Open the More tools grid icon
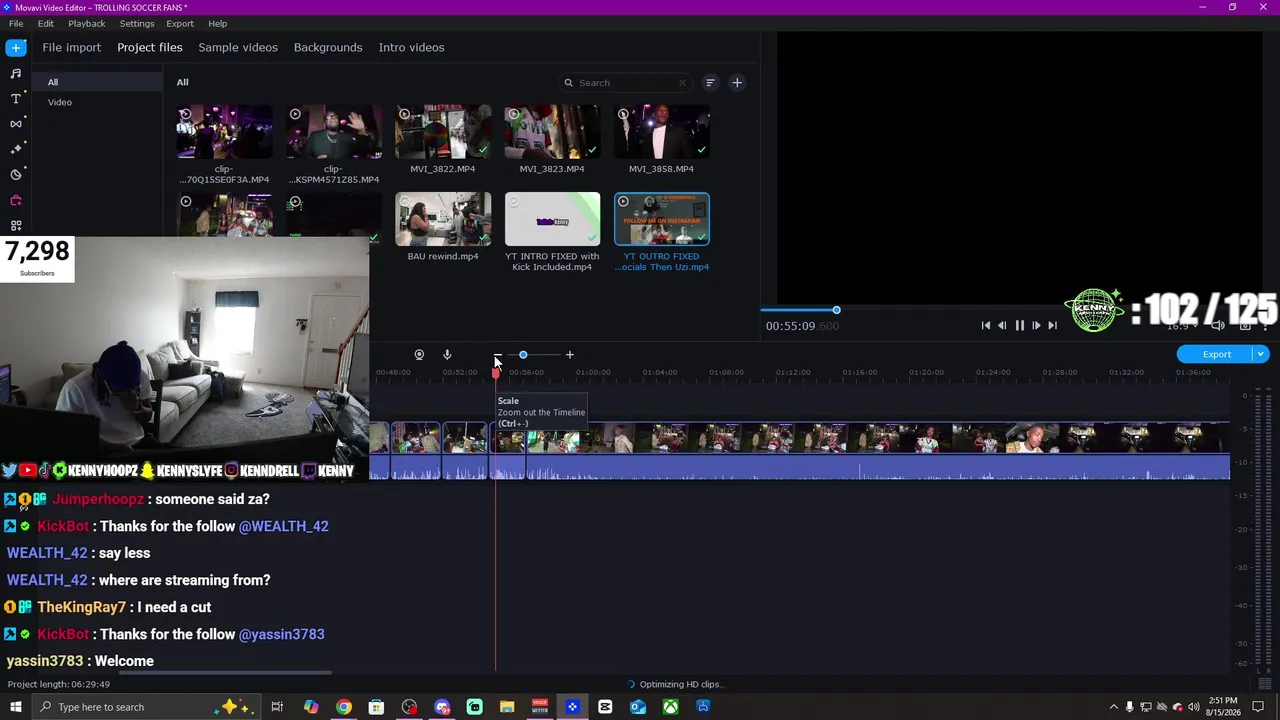The height and width of the screenshot is (720, 1280). click(x=16, y=225)
